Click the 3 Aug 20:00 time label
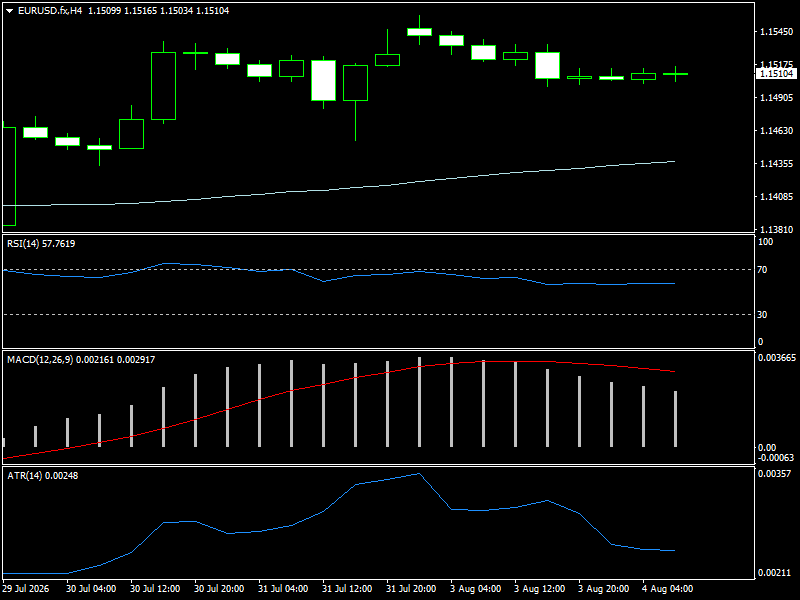This screenshot has width=800, height=600. pos(604,589)
